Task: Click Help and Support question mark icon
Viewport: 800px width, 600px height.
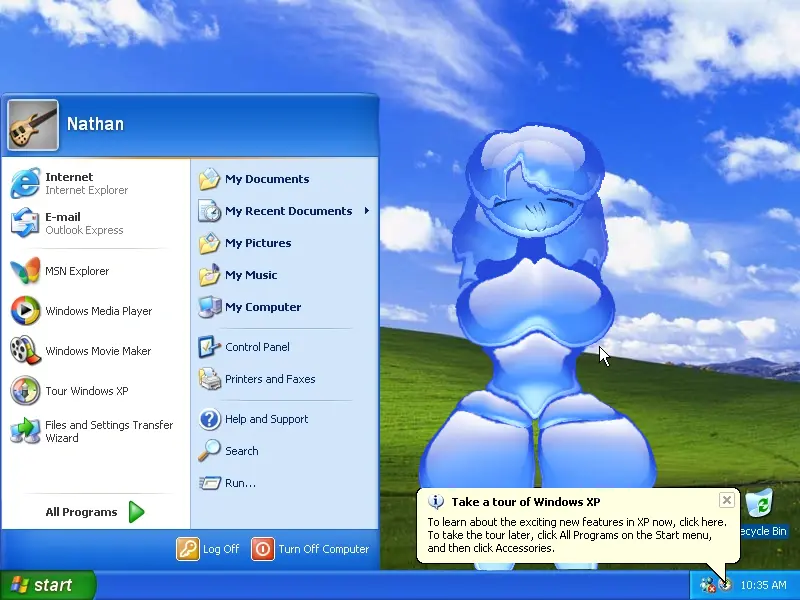Action: click(209, 419)
